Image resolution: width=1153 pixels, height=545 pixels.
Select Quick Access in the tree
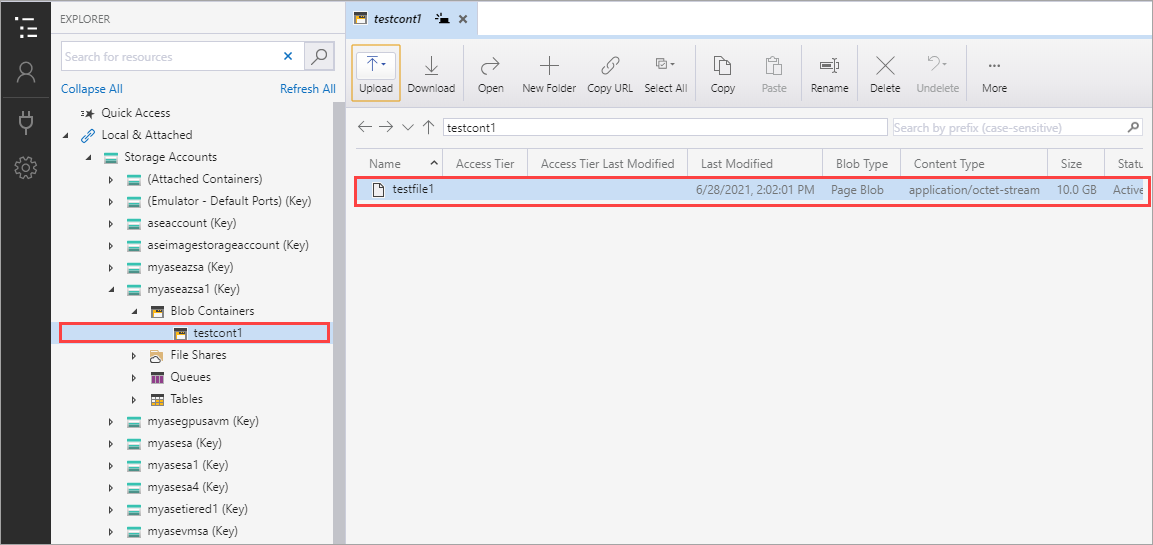point(135,113)
